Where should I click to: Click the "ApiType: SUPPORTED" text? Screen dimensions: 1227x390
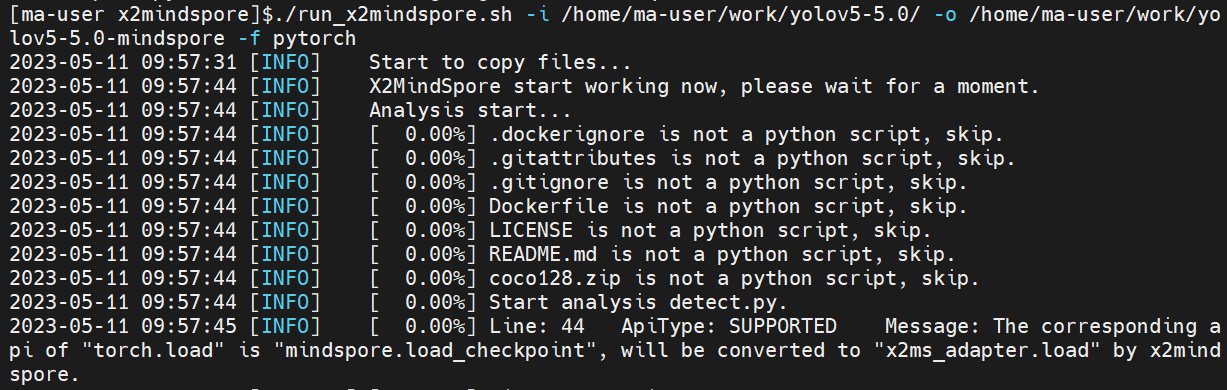click(728, 327)
